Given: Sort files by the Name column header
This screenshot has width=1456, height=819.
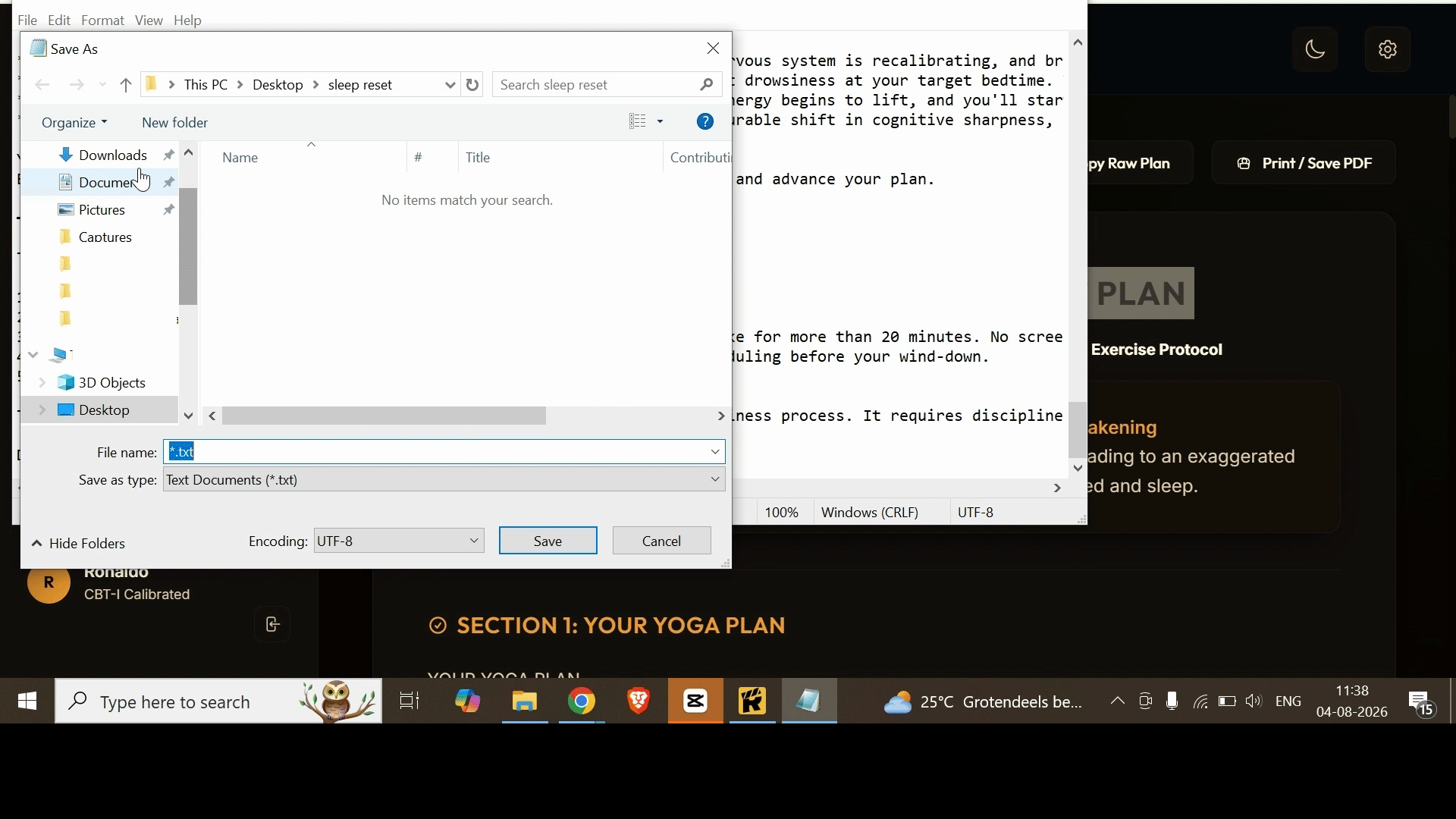Looking at the screenshot, I should click(240, 158).
